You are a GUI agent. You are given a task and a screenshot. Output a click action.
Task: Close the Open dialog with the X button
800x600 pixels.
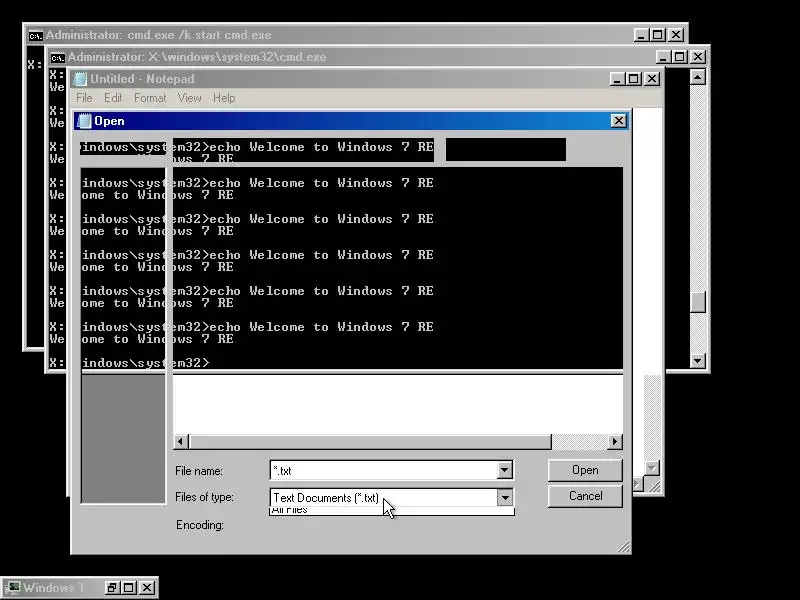click(618, 121)
